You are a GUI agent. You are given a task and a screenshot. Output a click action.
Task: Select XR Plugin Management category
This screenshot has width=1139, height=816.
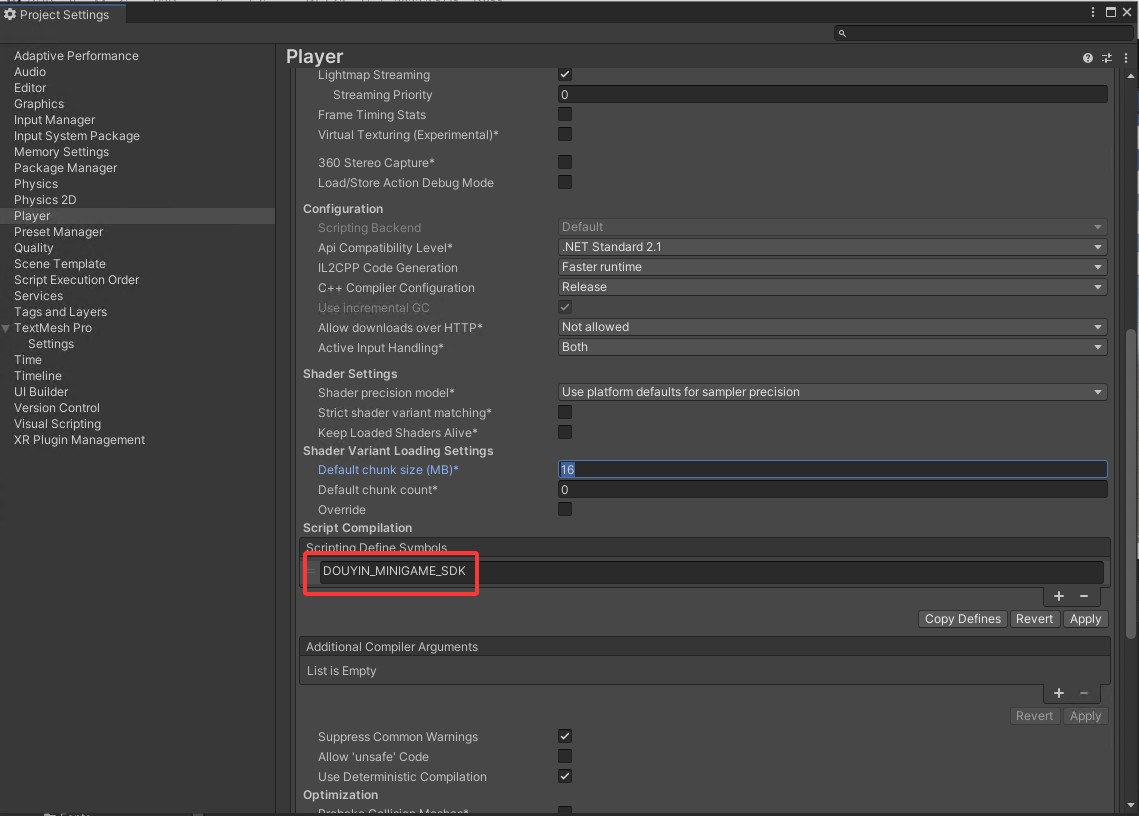tap(79, 440)
